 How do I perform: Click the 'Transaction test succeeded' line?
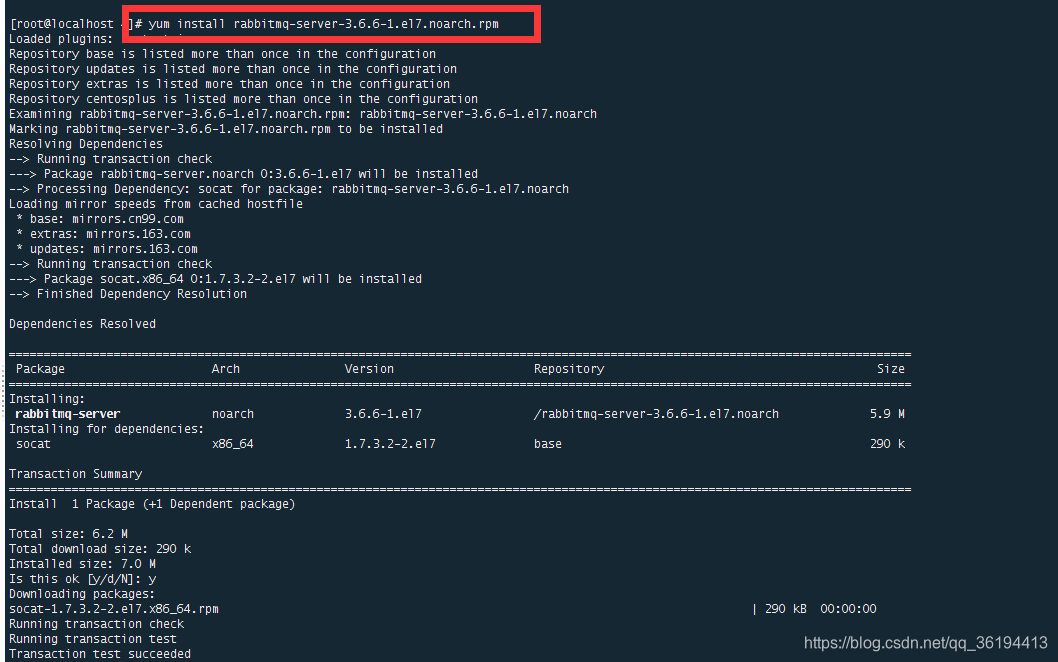point(100,654)
